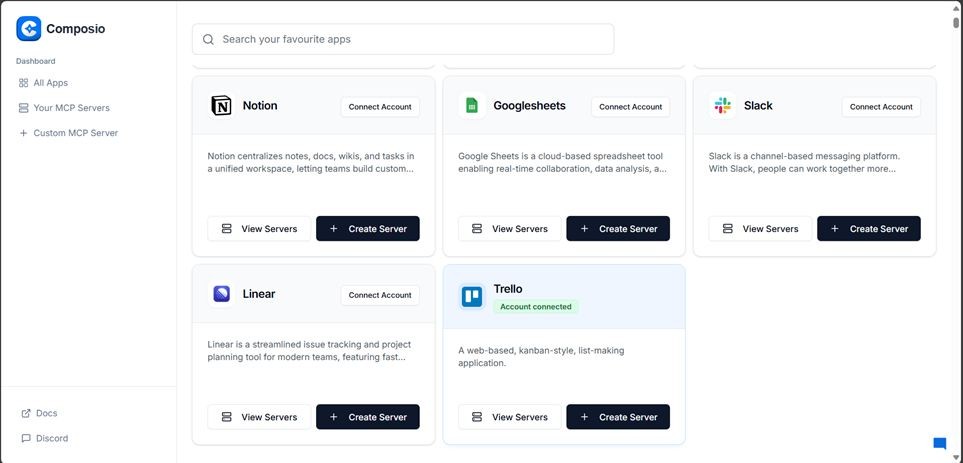Open All Apps in sidebar
Image resolution: width=963 pixels, height=463 pixels.
coord(50,83)
